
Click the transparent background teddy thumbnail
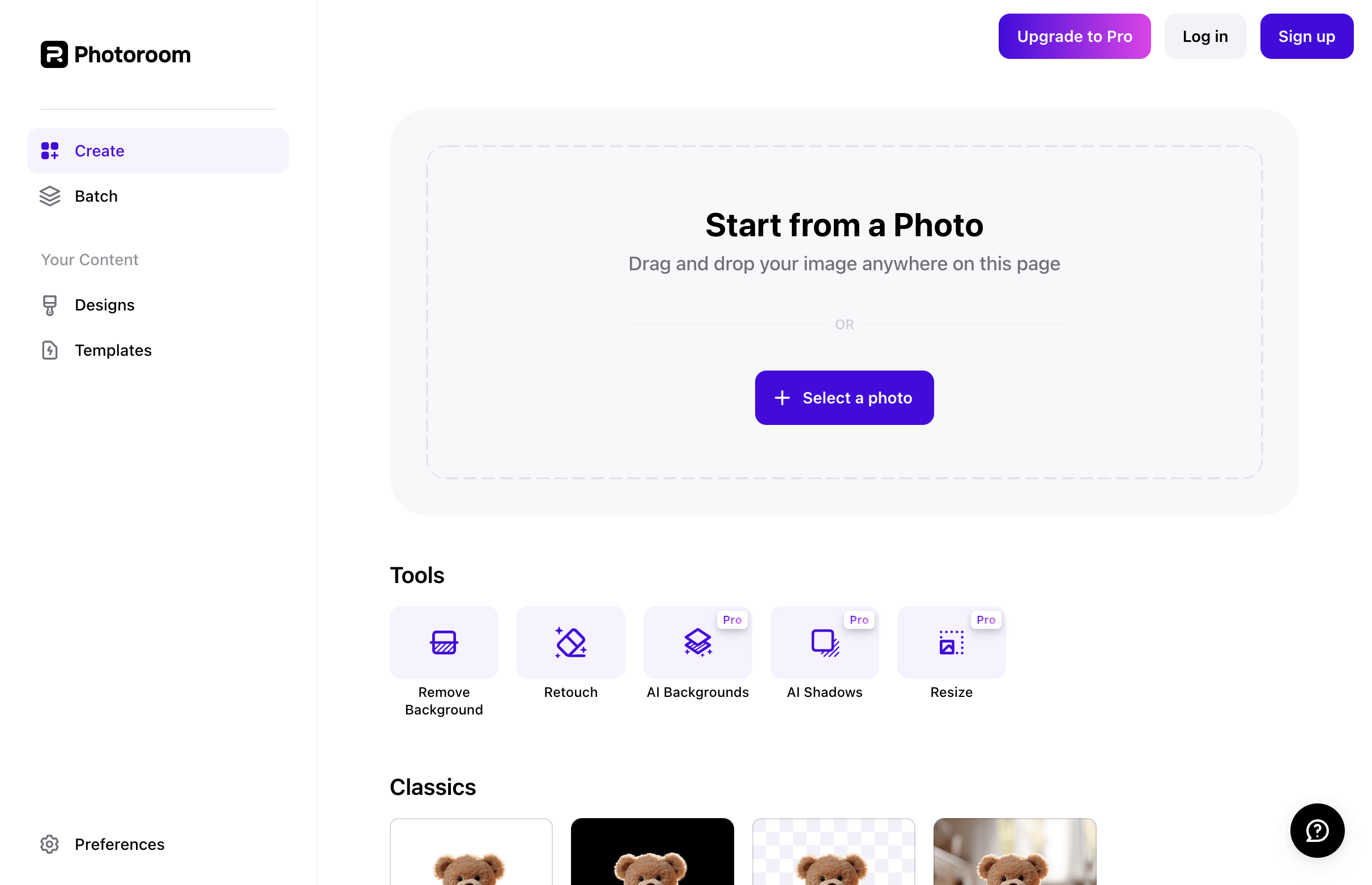(834, 852)
